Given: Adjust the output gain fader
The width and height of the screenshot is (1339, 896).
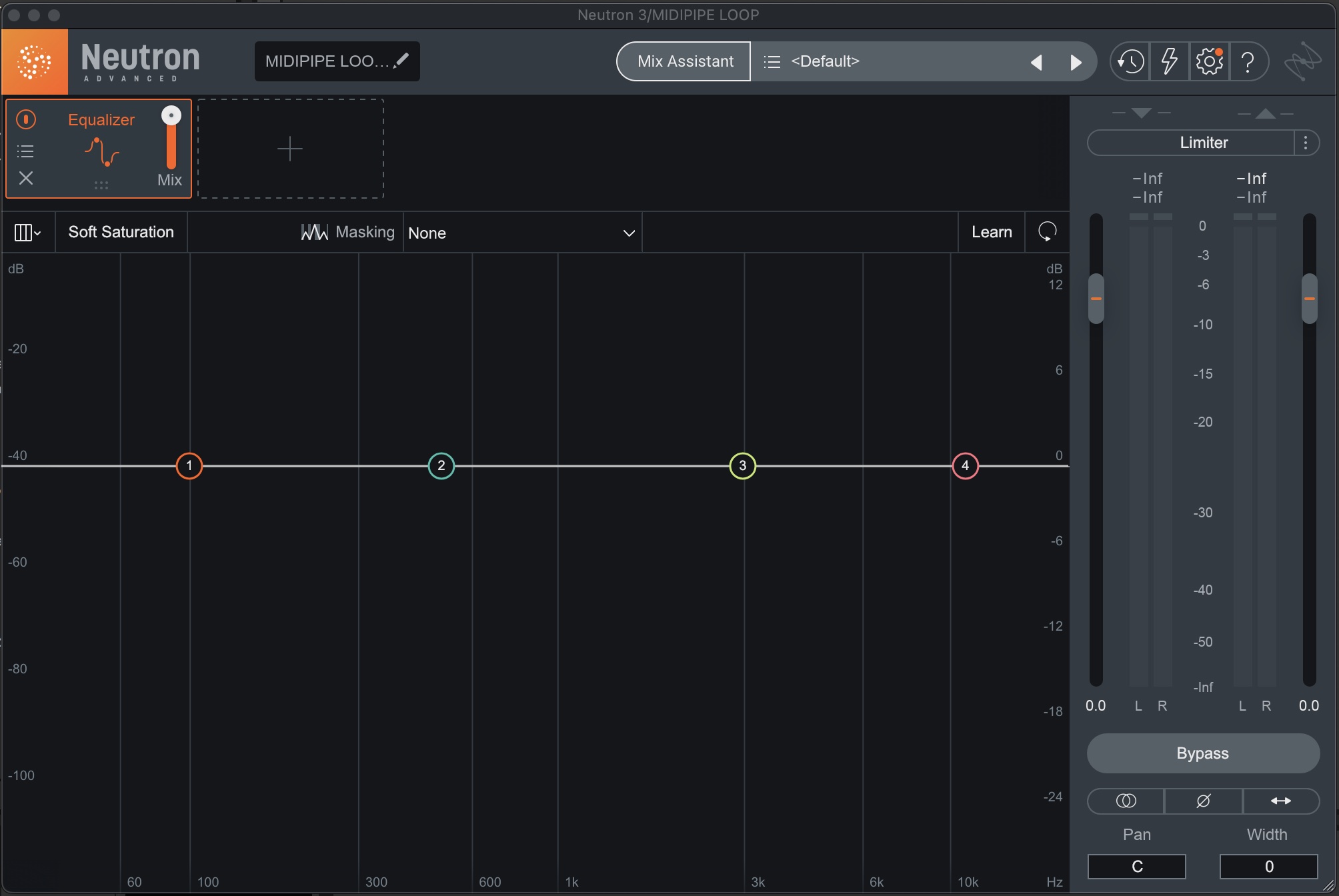Looking at the screenshot, I should [x=1309, y=299].
